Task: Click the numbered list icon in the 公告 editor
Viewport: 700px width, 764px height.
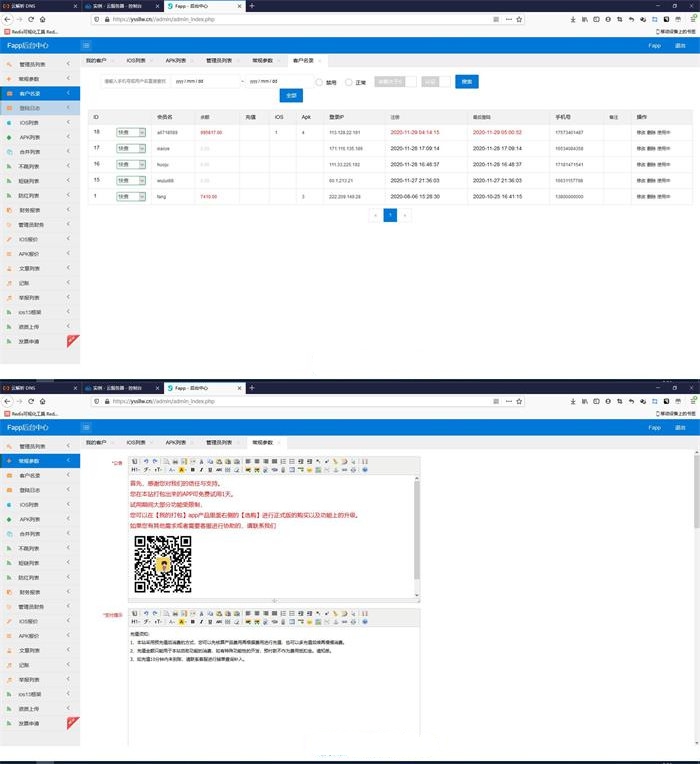Action: pos(284,461)
